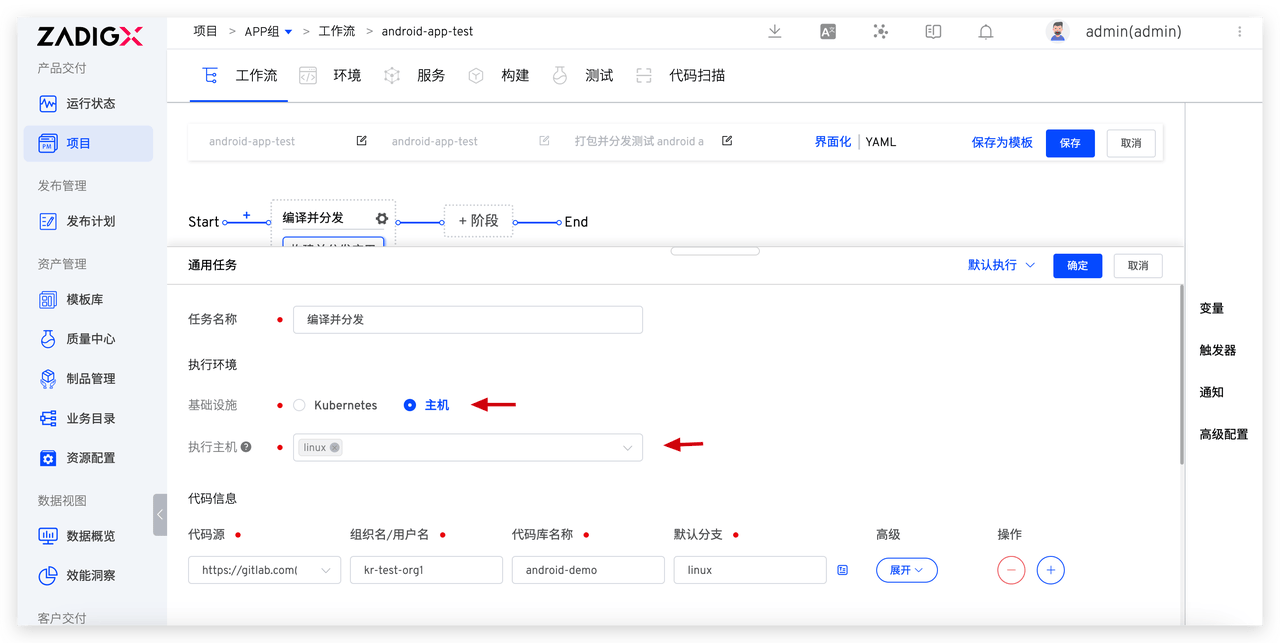This screenshot has height=643, width=1280.
Task: Open the 环境 tab
Action: click(x=346, y=76)
